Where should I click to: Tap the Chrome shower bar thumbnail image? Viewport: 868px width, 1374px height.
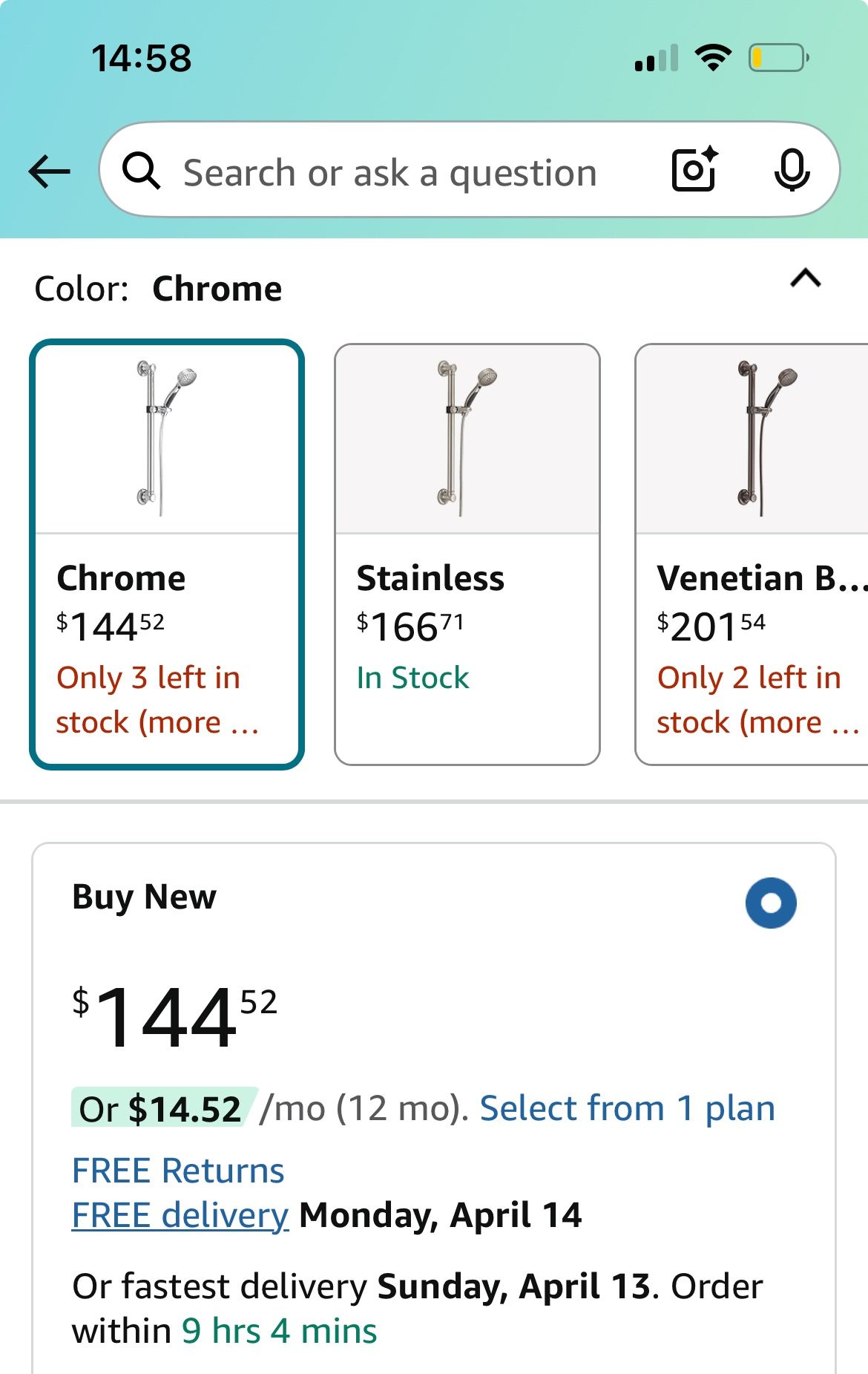[x=167, y=439]
